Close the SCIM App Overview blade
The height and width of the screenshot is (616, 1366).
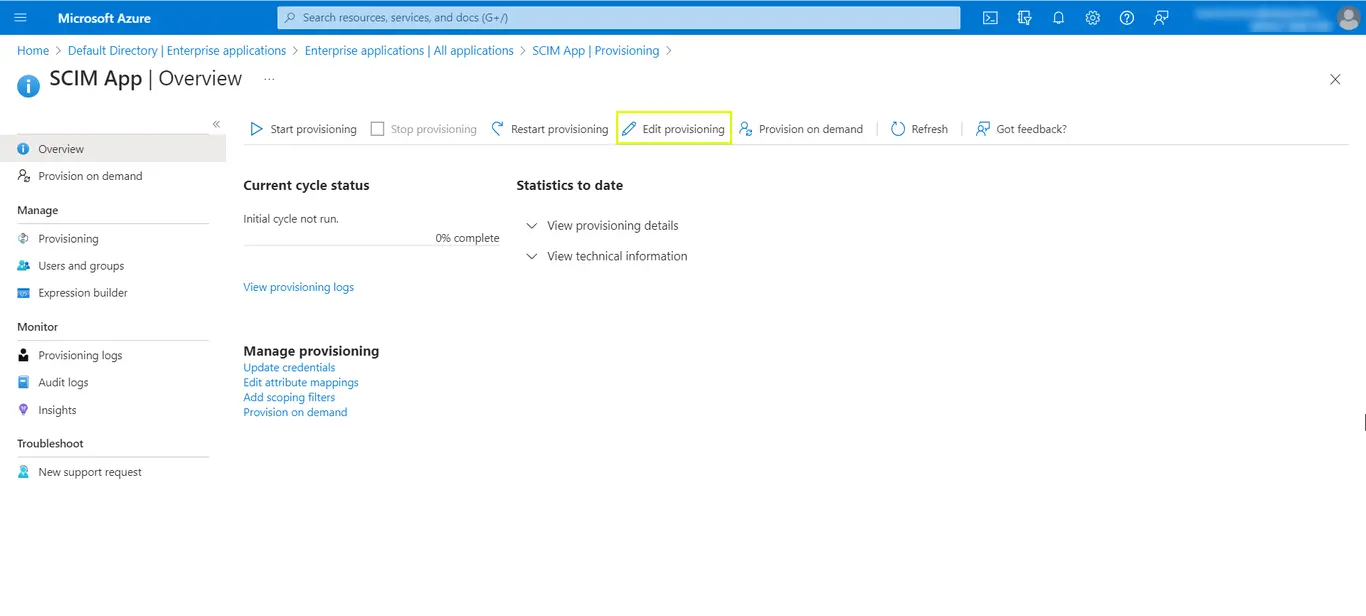[1335, 79]
